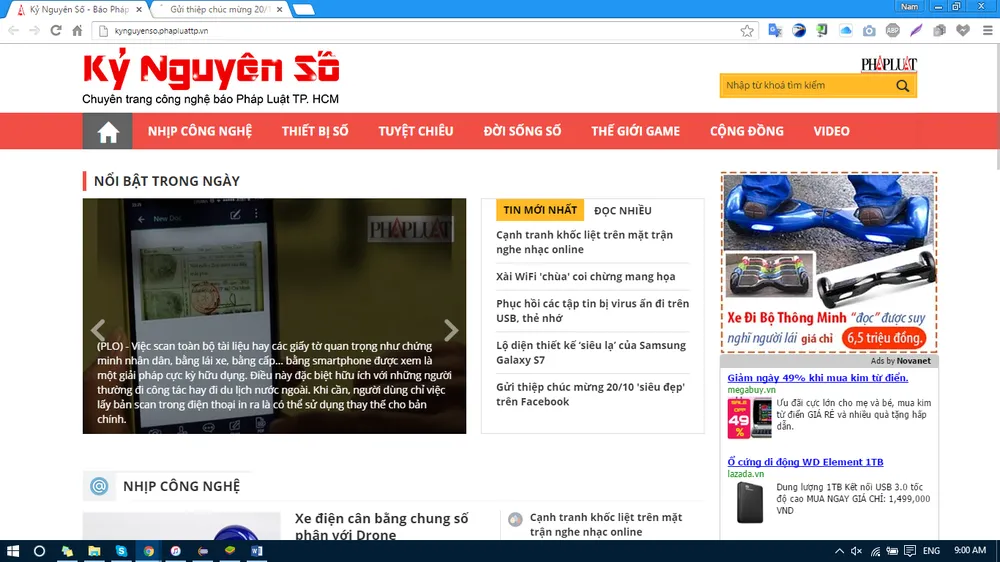The width and height of the screenshot is (1000, 562).
Task: Click the gray heart extension icon
Action: [x=963, y=31]
